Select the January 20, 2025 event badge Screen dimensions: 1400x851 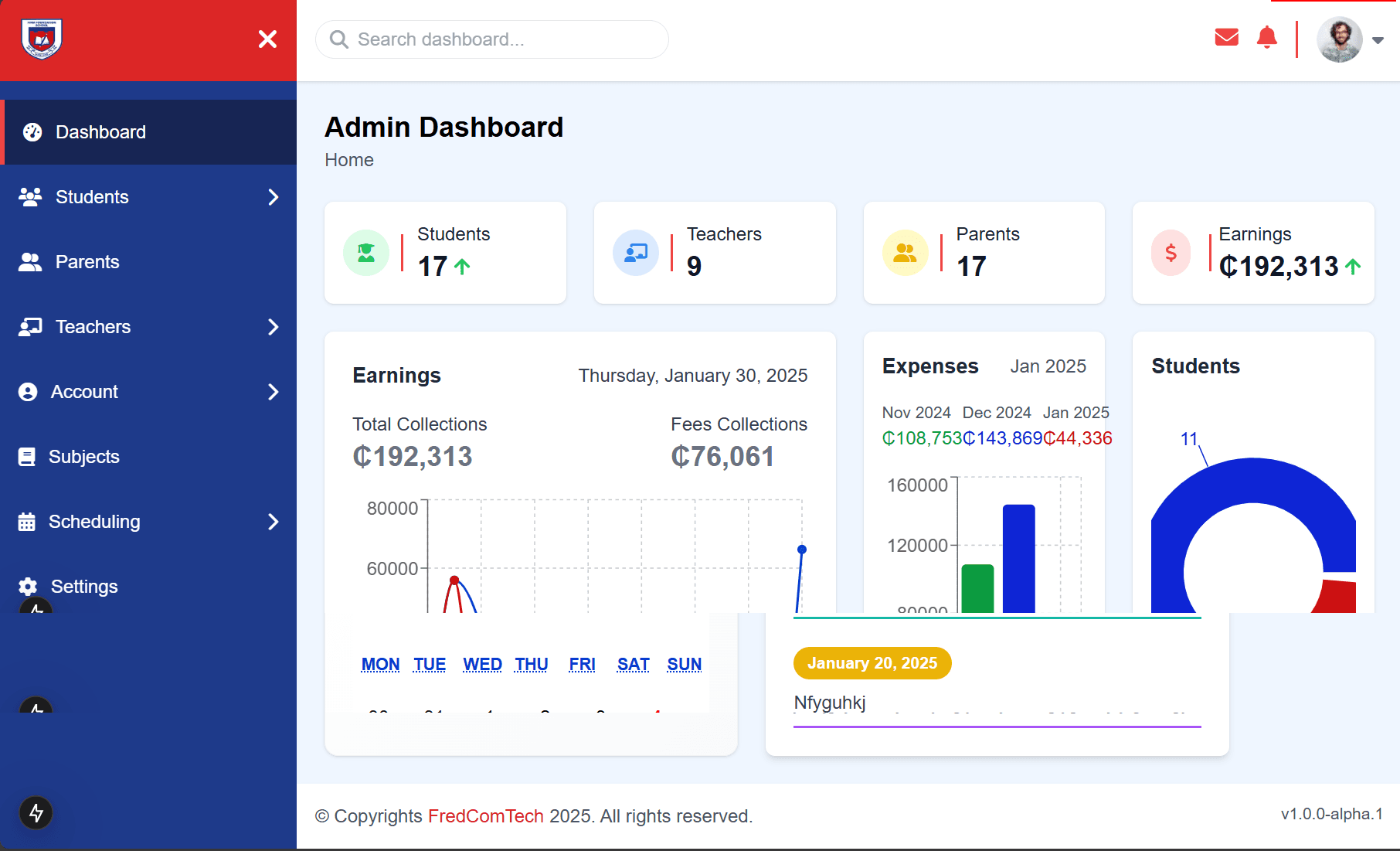tap(872, 663)
